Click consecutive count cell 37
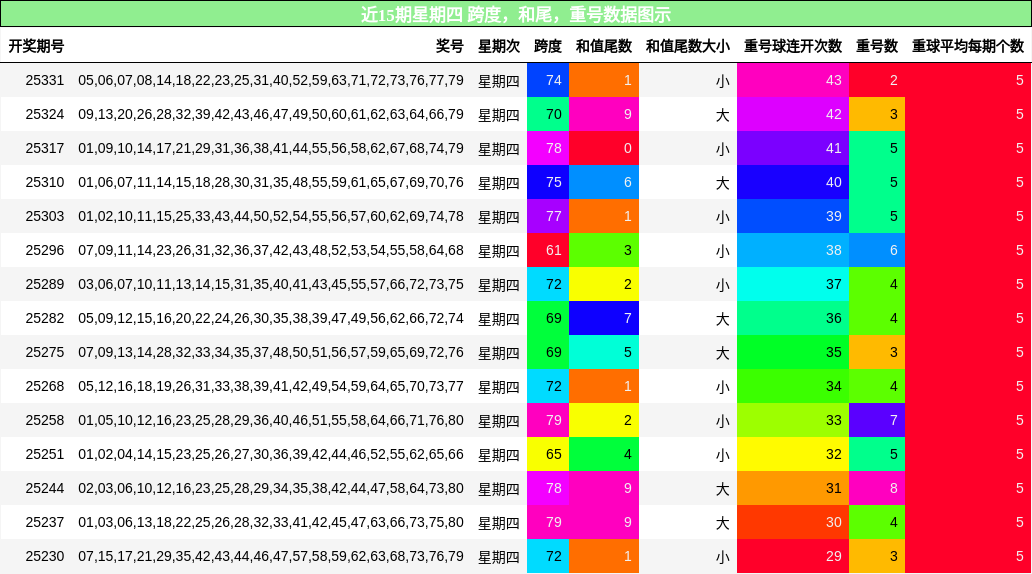Screen dimensions: 1032x574 point(793,284)
